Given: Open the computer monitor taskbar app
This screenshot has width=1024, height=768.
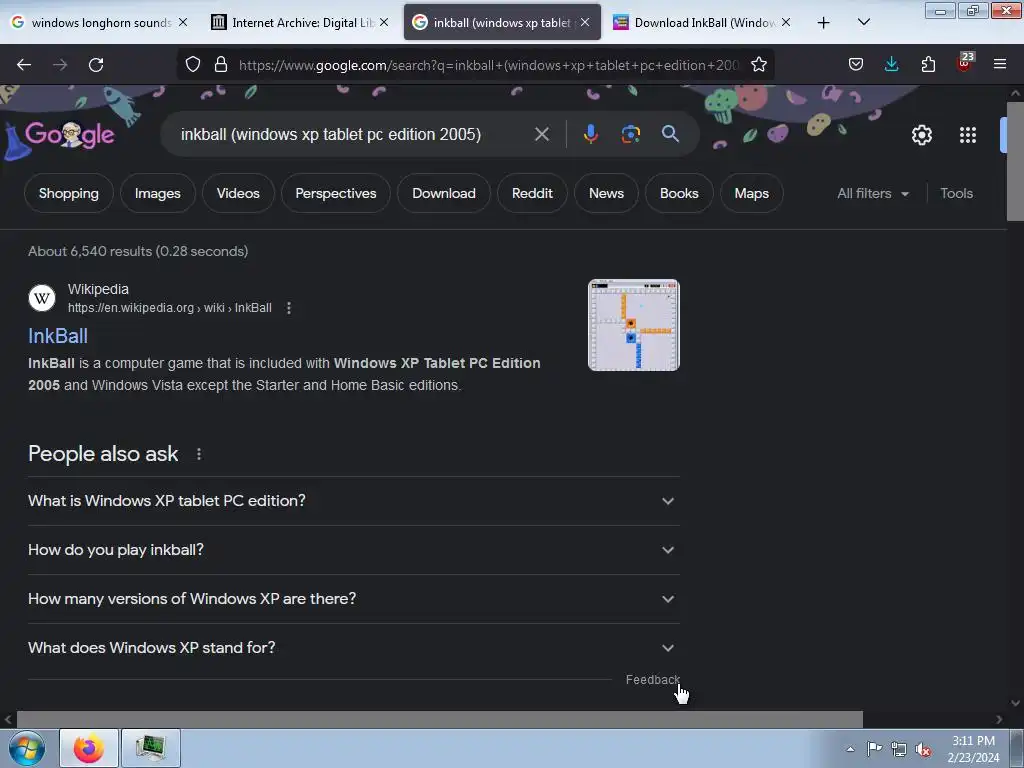Looking at the screenshot, I should click(x=151, y=748).
